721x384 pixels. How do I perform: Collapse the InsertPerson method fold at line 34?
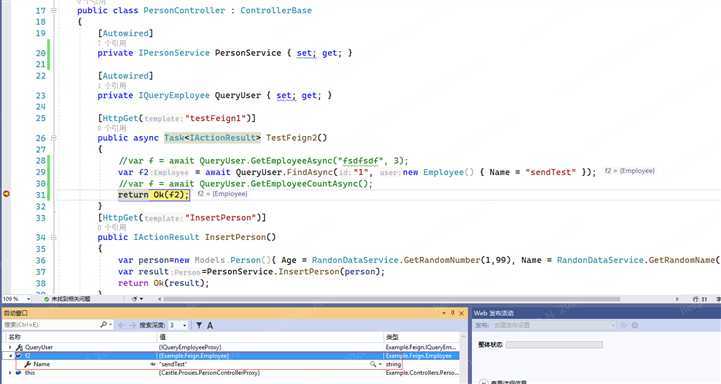pos(53,237)
